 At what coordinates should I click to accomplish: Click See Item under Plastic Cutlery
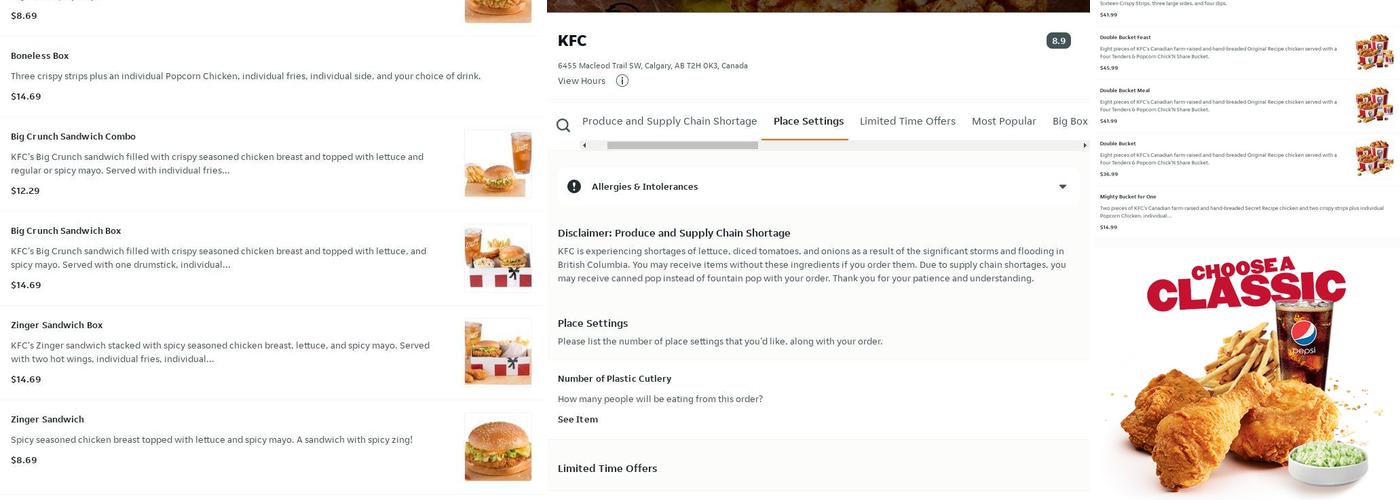pyautogui.click(x=577, y=420)
